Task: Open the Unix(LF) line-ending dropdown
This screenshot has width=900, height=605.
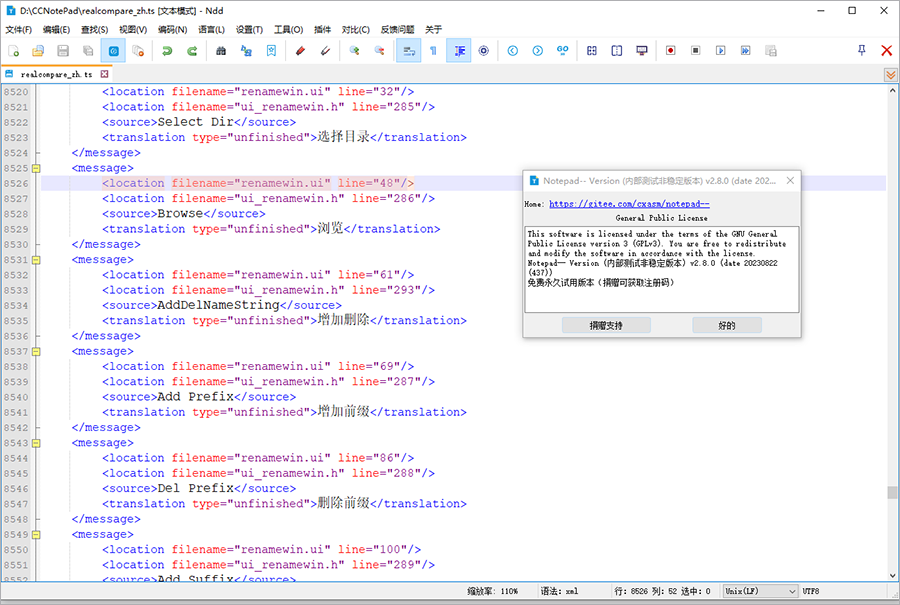Action: (760, 590)
